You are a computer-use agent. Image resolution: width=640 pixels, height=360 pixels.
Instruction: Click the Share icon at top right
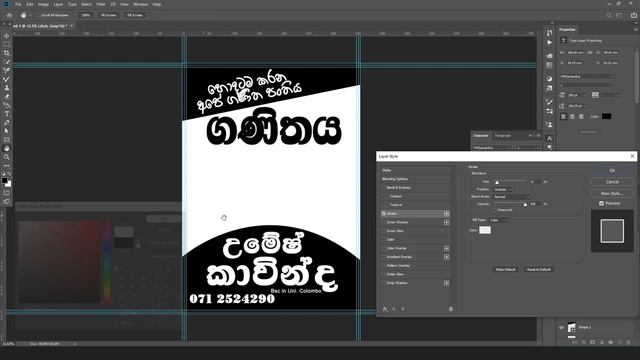(634, 15)
